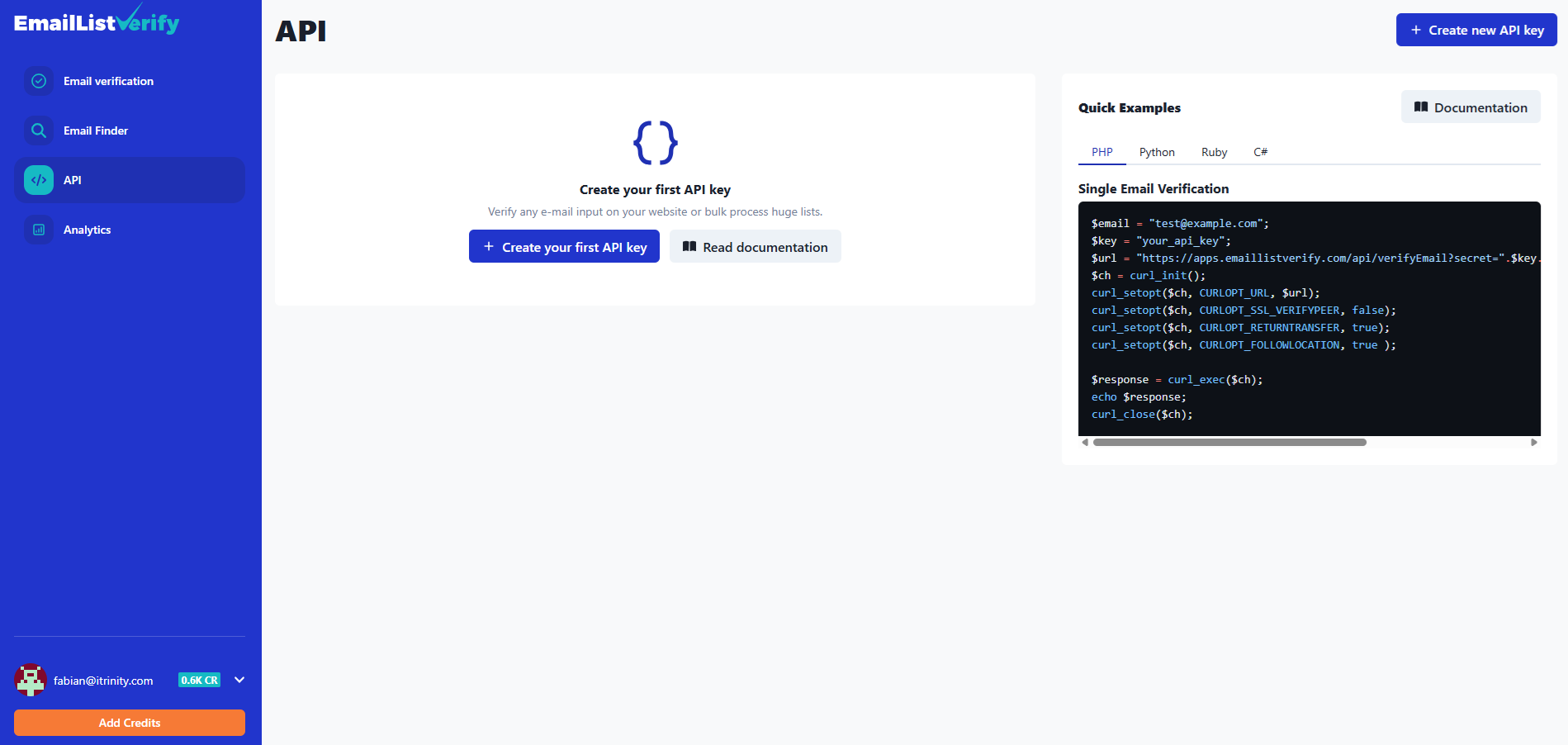The image size is (1568, 745).
Task: Click the Analytics chart icon
Action: pos(39,230)
